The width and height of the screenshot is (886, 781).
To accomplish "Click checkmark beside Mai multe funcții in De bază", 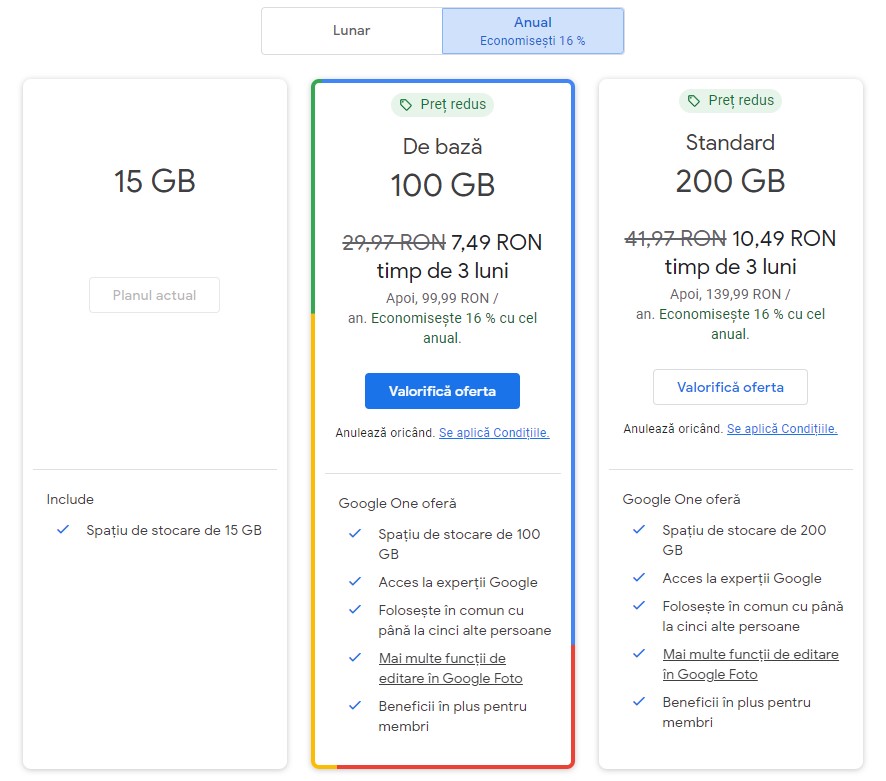I will (x=355, y=658).
